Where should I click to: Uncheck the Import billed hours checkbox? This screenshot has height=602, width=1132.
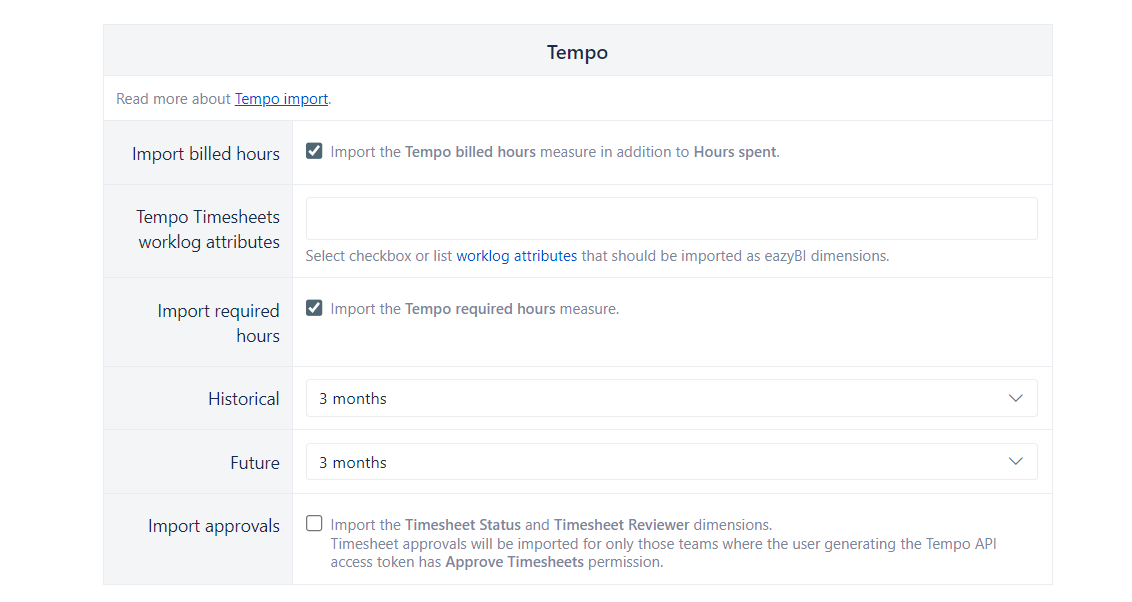[x=314, y=152]
